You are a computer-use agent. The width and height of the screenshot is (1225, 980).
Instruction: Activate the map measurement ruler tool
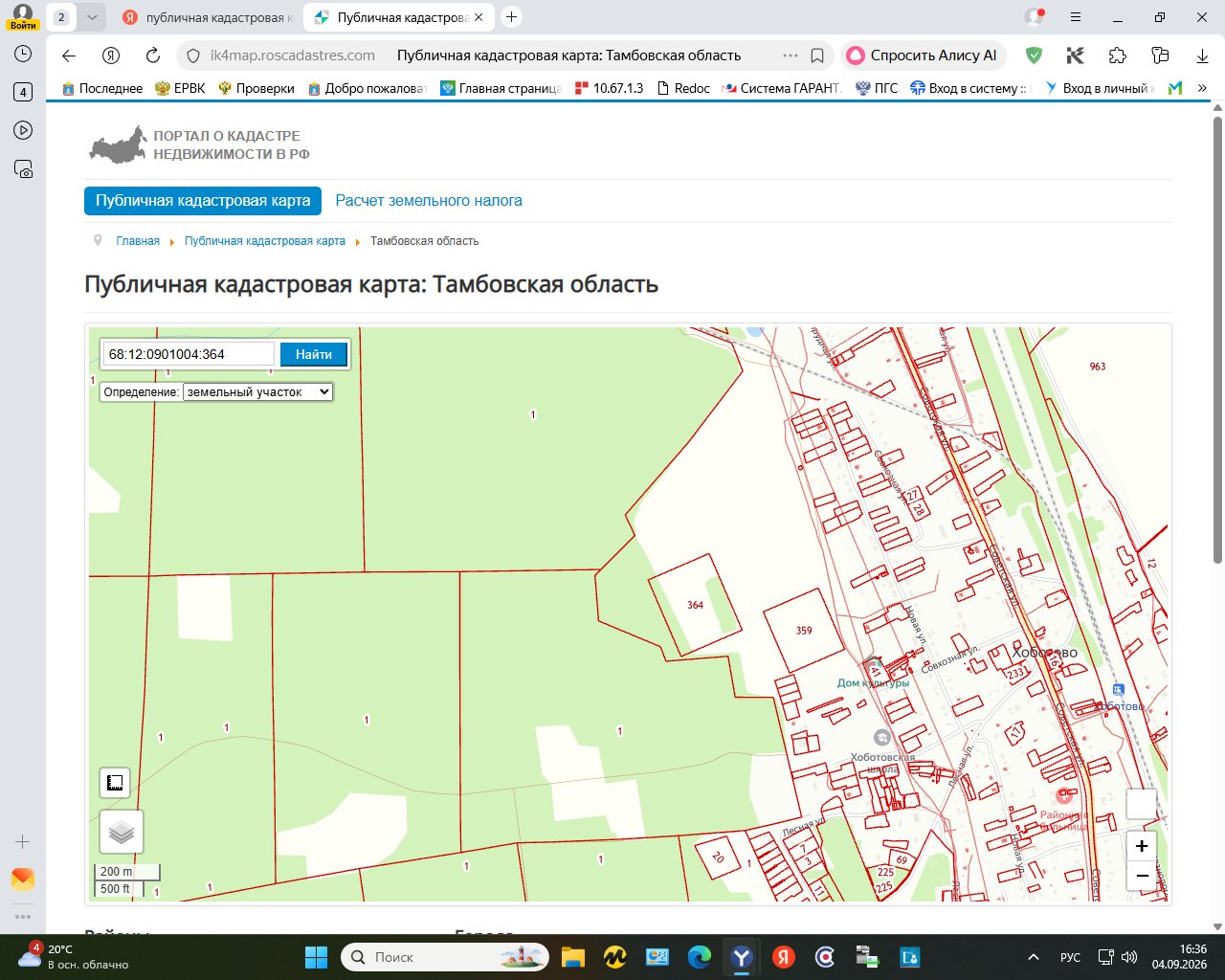pyautogui.click(x=115, y=783)
